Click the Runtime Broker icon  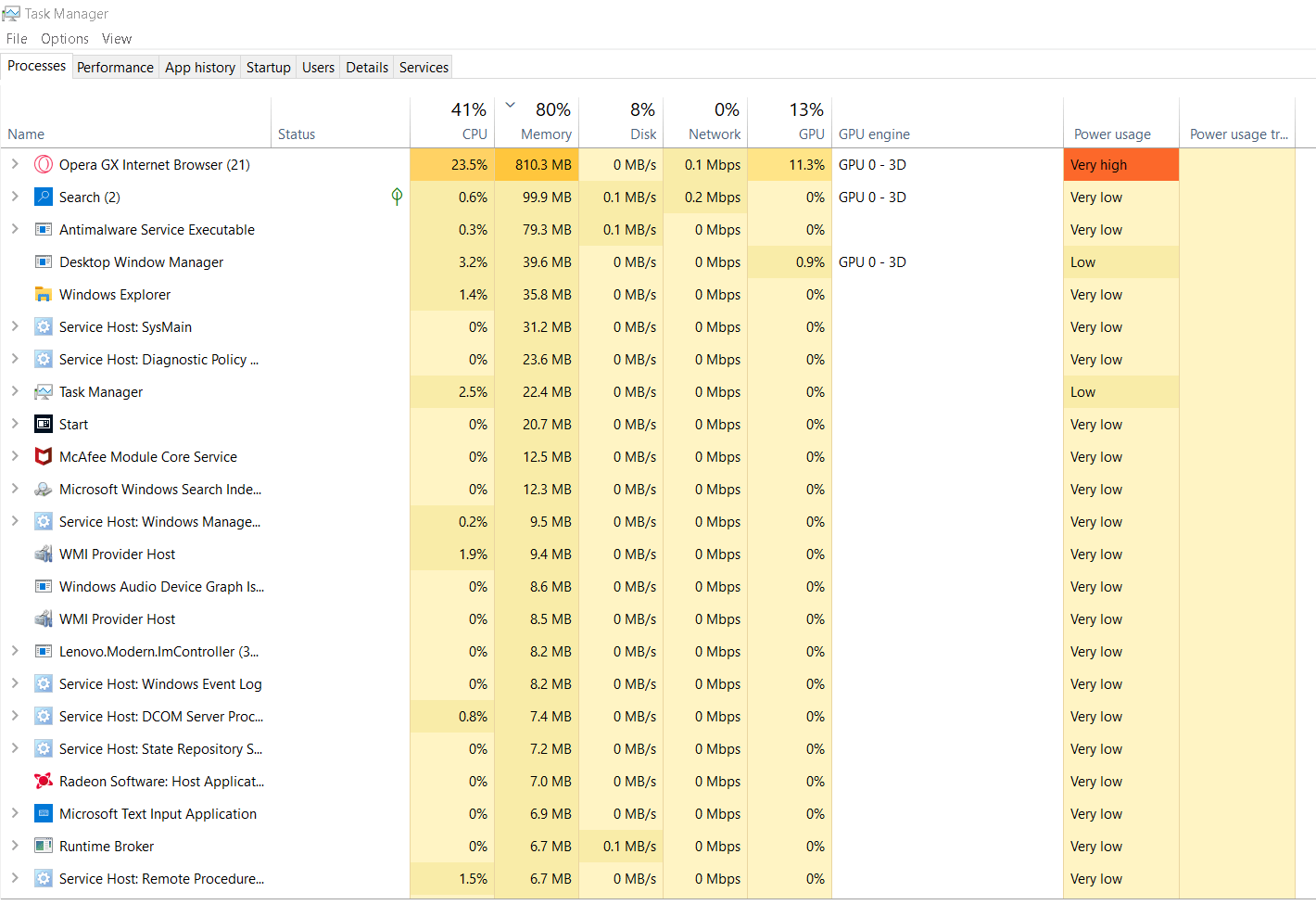tap(44, 847)
